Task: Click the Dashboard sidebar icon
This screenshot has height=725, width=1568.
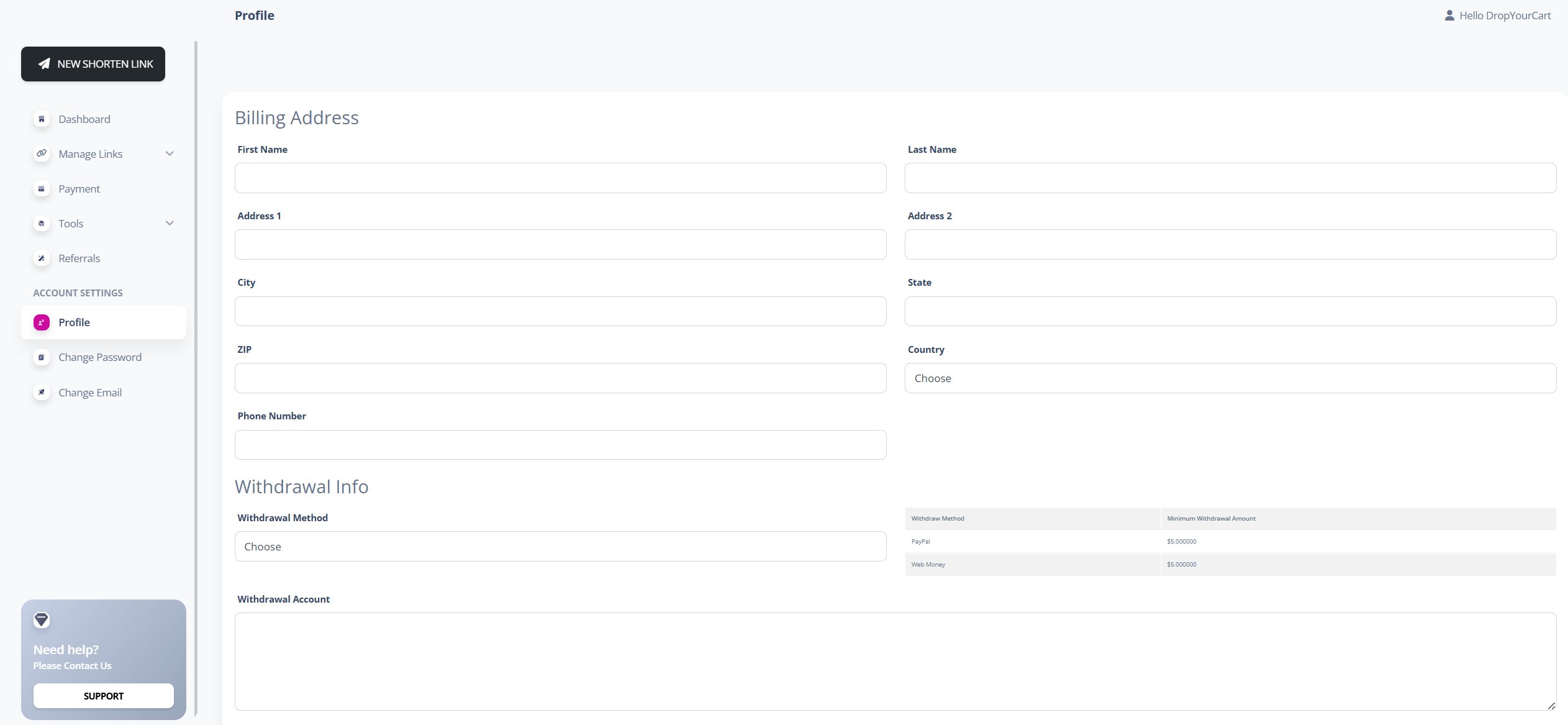Action: 42,119
